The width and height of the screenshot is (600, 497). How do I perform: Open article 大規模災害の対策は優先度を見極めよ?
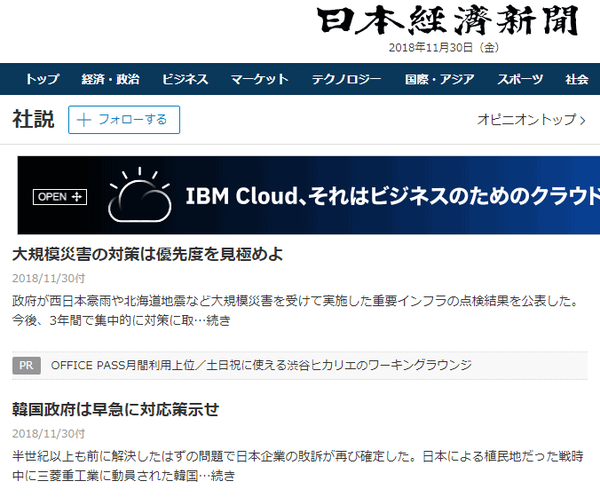tap(147, 254)
